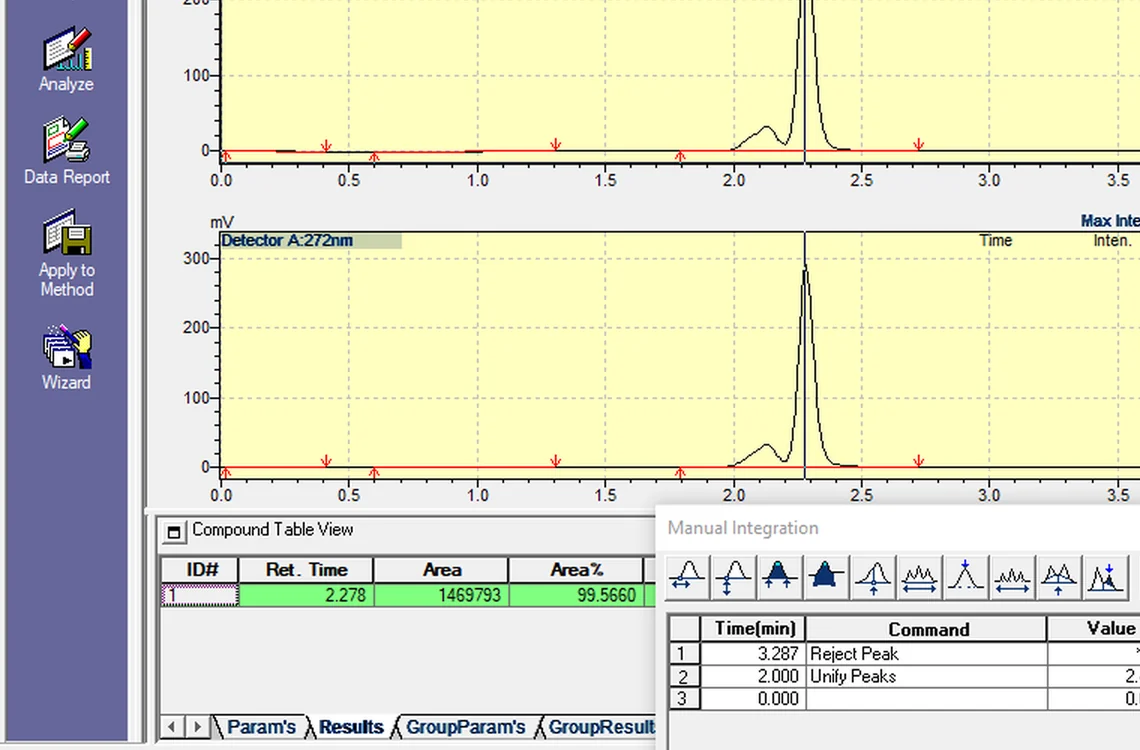Select area percent cell 99.5660
The height and width of the screenshot is (750, 1140).
[577, 595]
